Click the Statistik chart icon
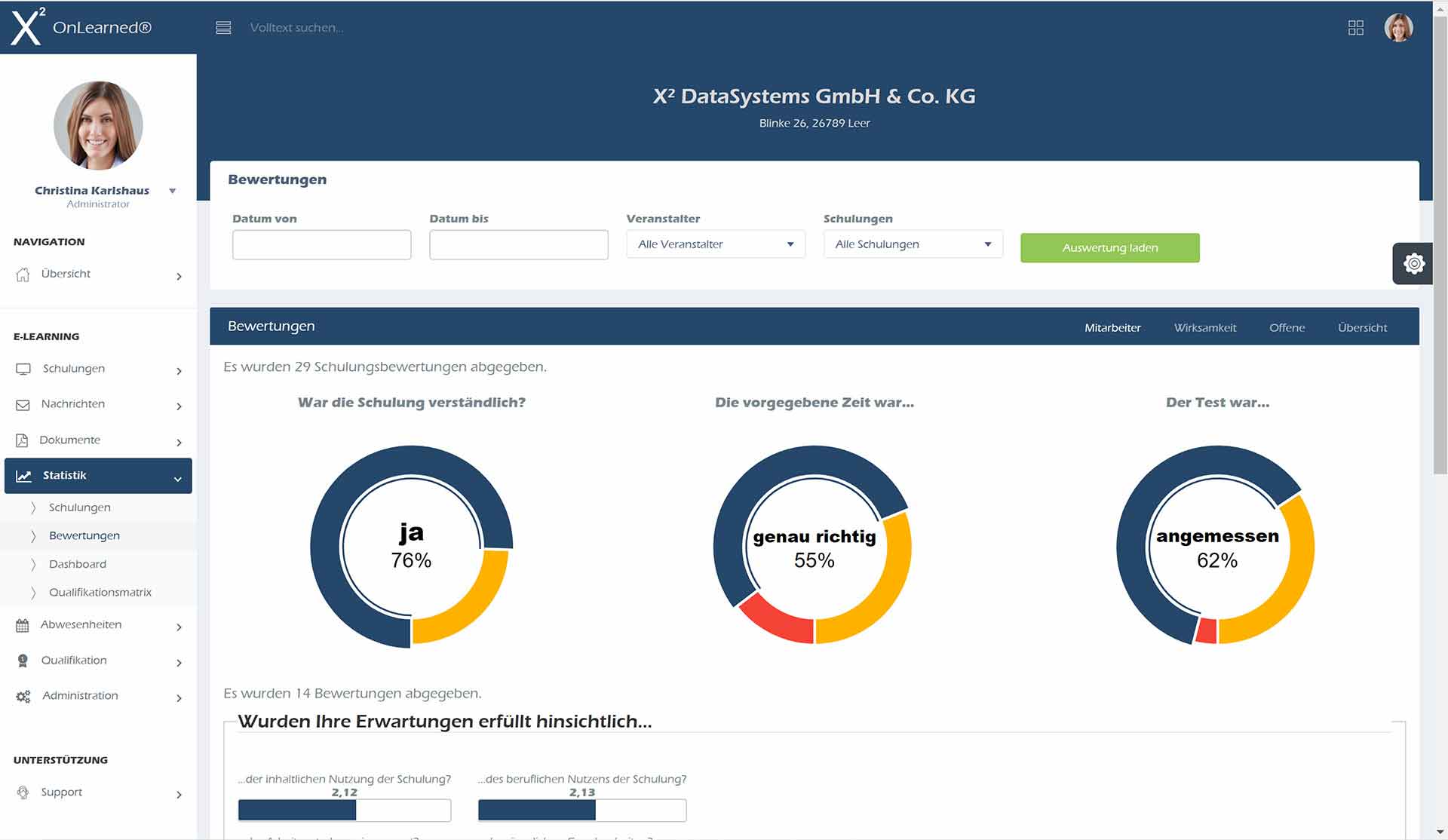1448x840 pixels. 24,476
